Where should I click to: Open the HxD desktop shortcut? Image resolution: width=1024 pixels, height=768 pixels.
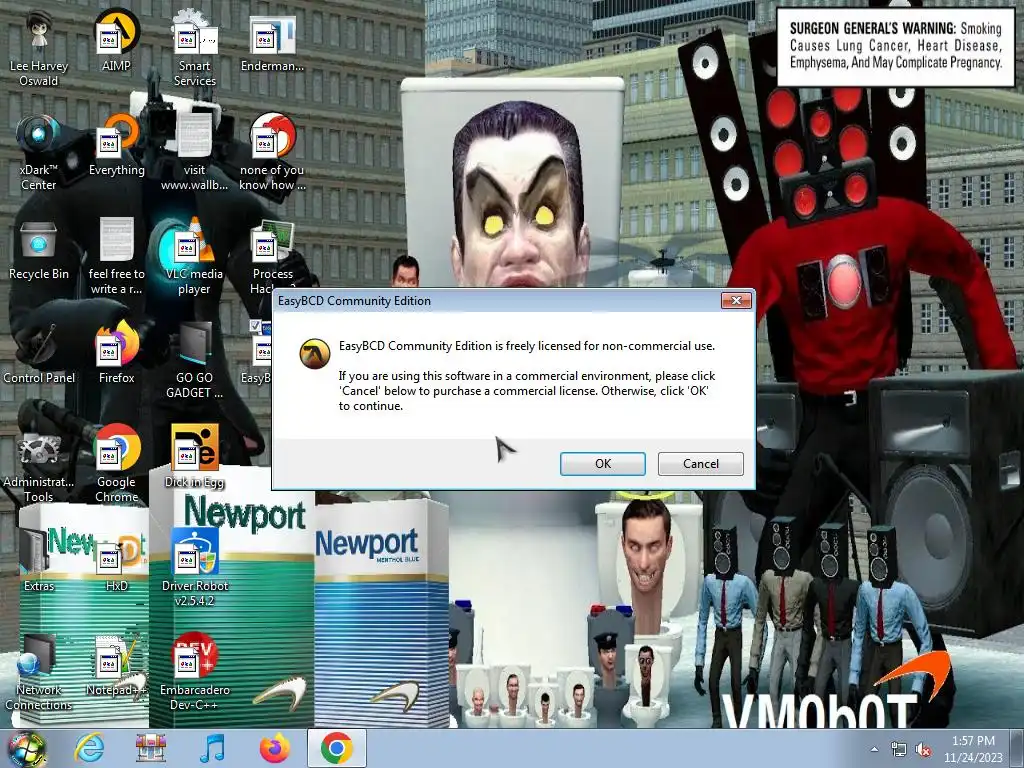tap(116, 561)
